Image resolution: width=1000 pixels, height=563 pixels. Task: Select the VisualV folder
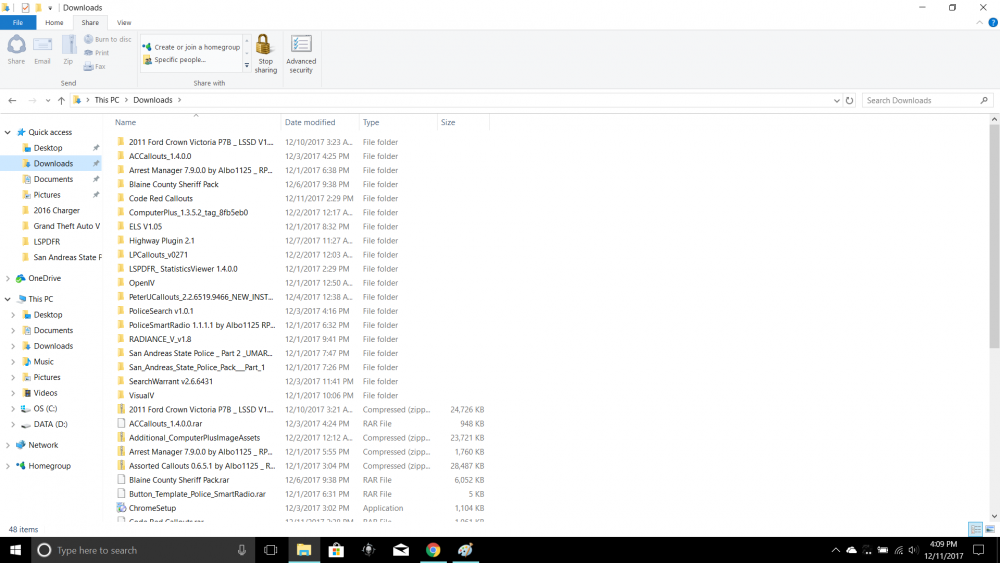141,395
